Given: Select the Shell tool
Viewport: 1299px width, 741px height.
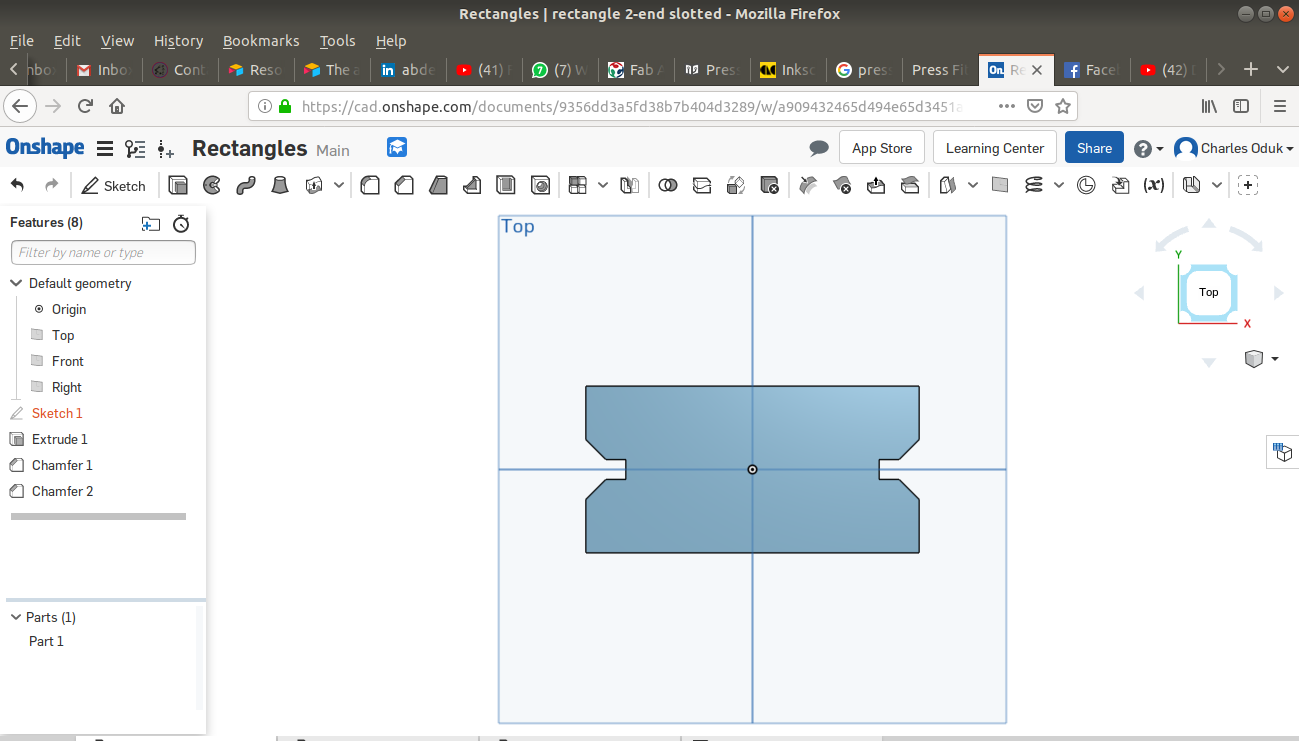Looking at the screenshot, I should coord(506,185).
